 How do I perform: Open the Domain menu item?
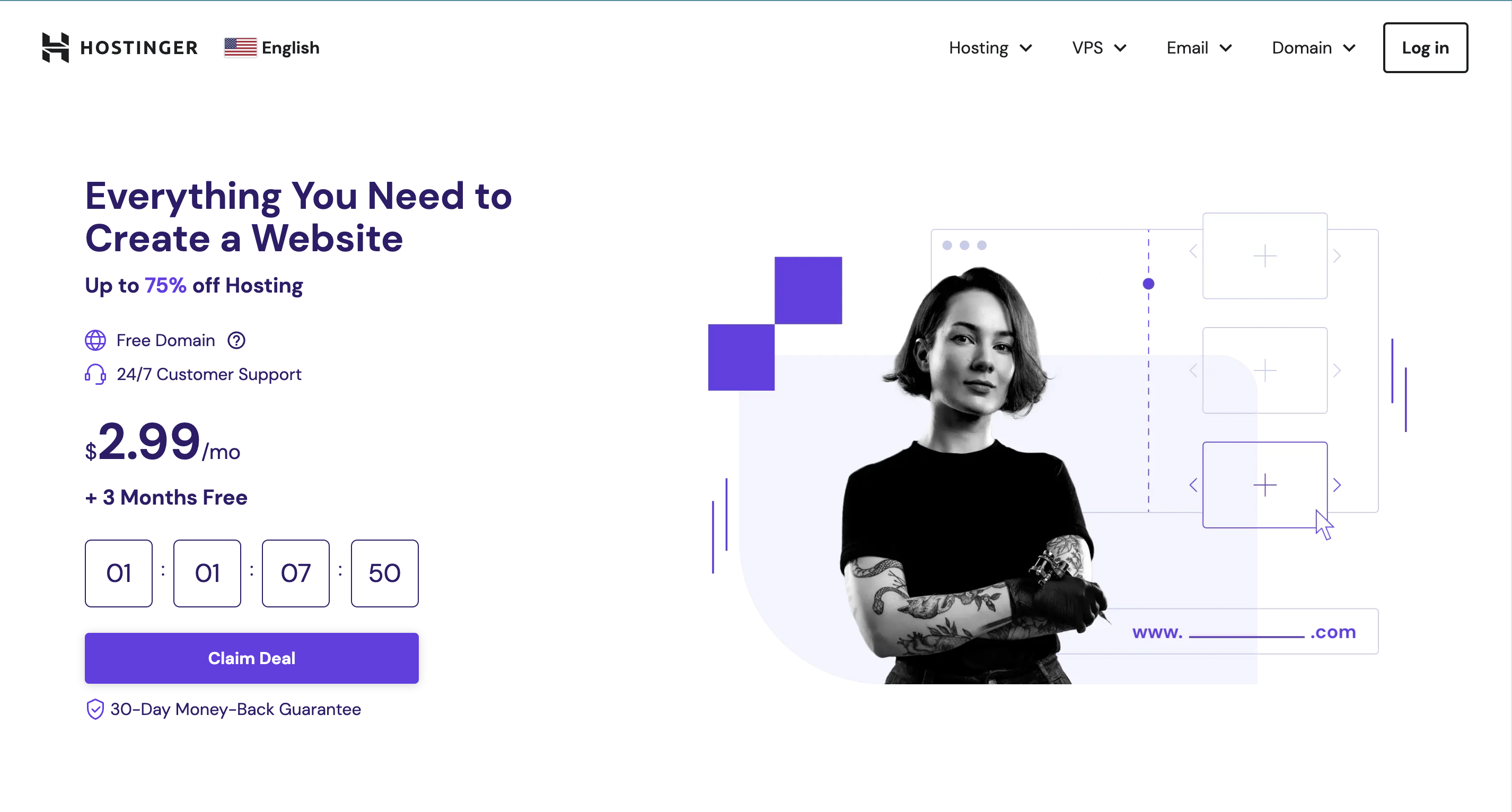[x=1314, y=48]
